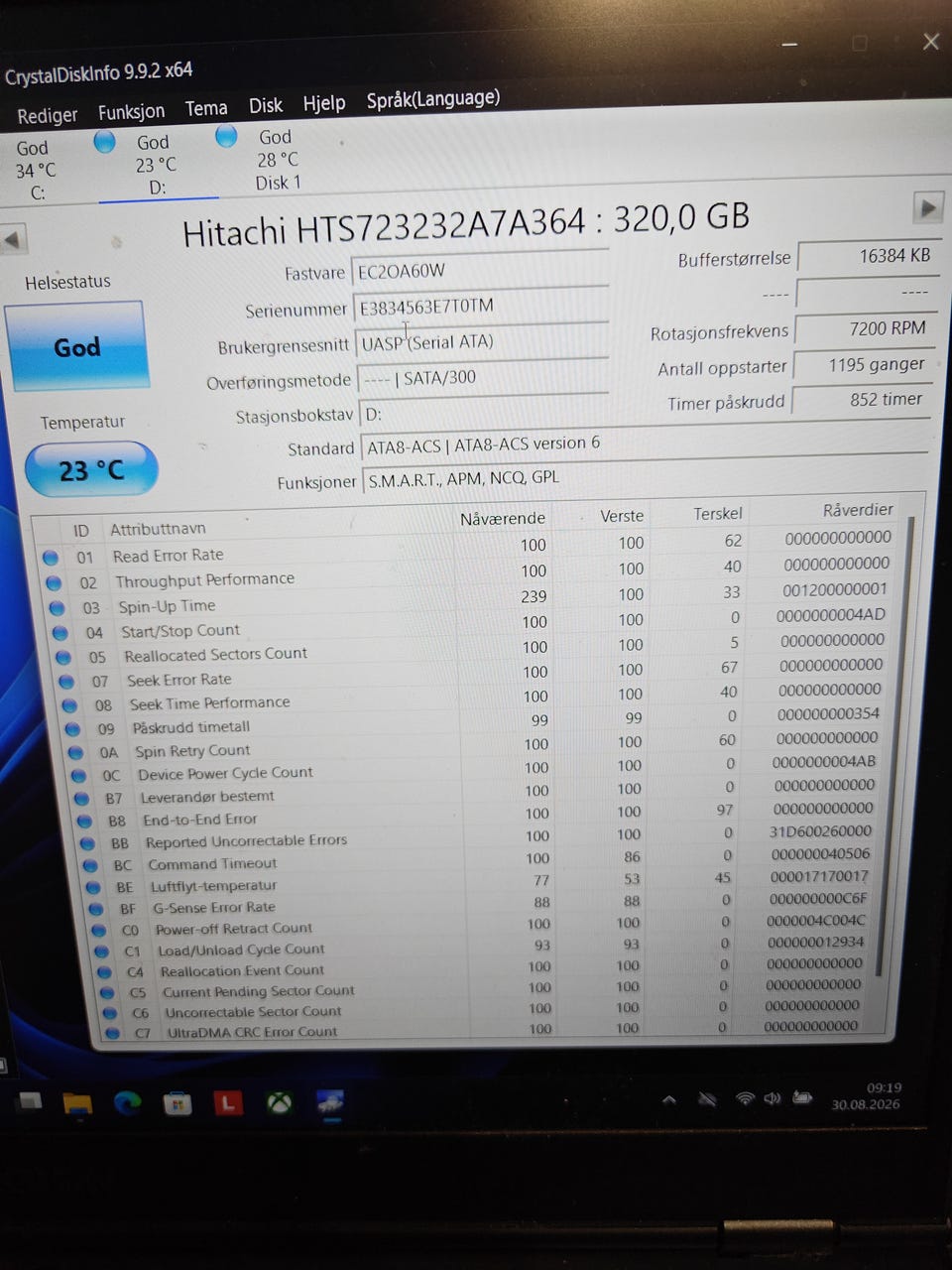The image size is (952, 1270).
Task: Open the Språk(Language) menu
Action: click(x=433, y=98)
